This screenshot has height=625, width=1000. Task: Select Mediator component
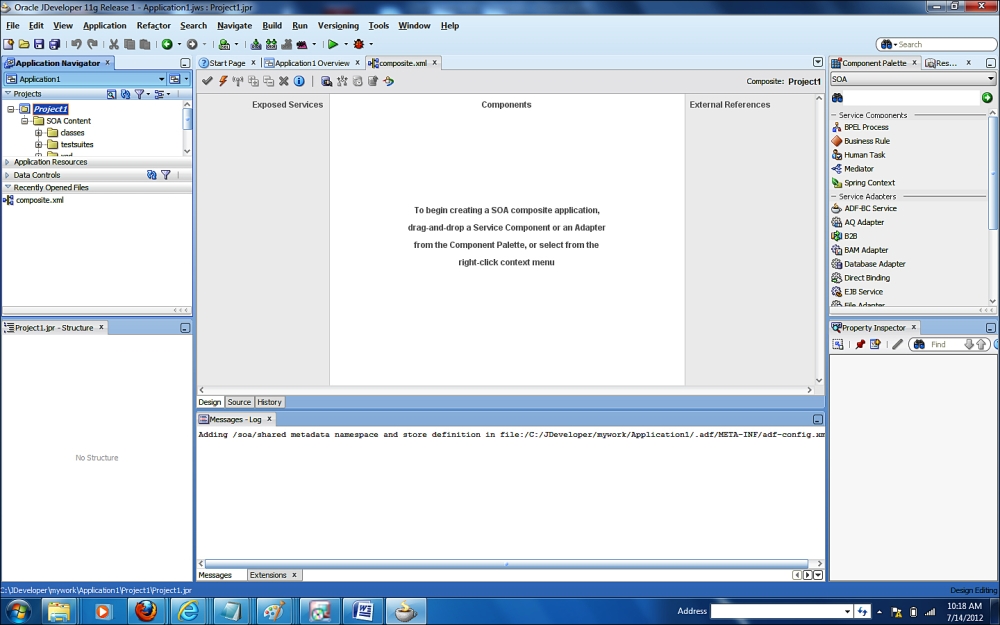tap(853, 169)
